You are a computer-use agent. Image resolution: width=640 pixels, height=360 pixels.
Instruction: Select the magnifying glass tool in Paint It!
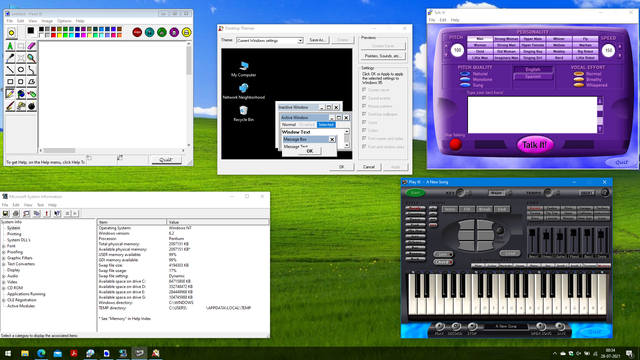[31, 58]
